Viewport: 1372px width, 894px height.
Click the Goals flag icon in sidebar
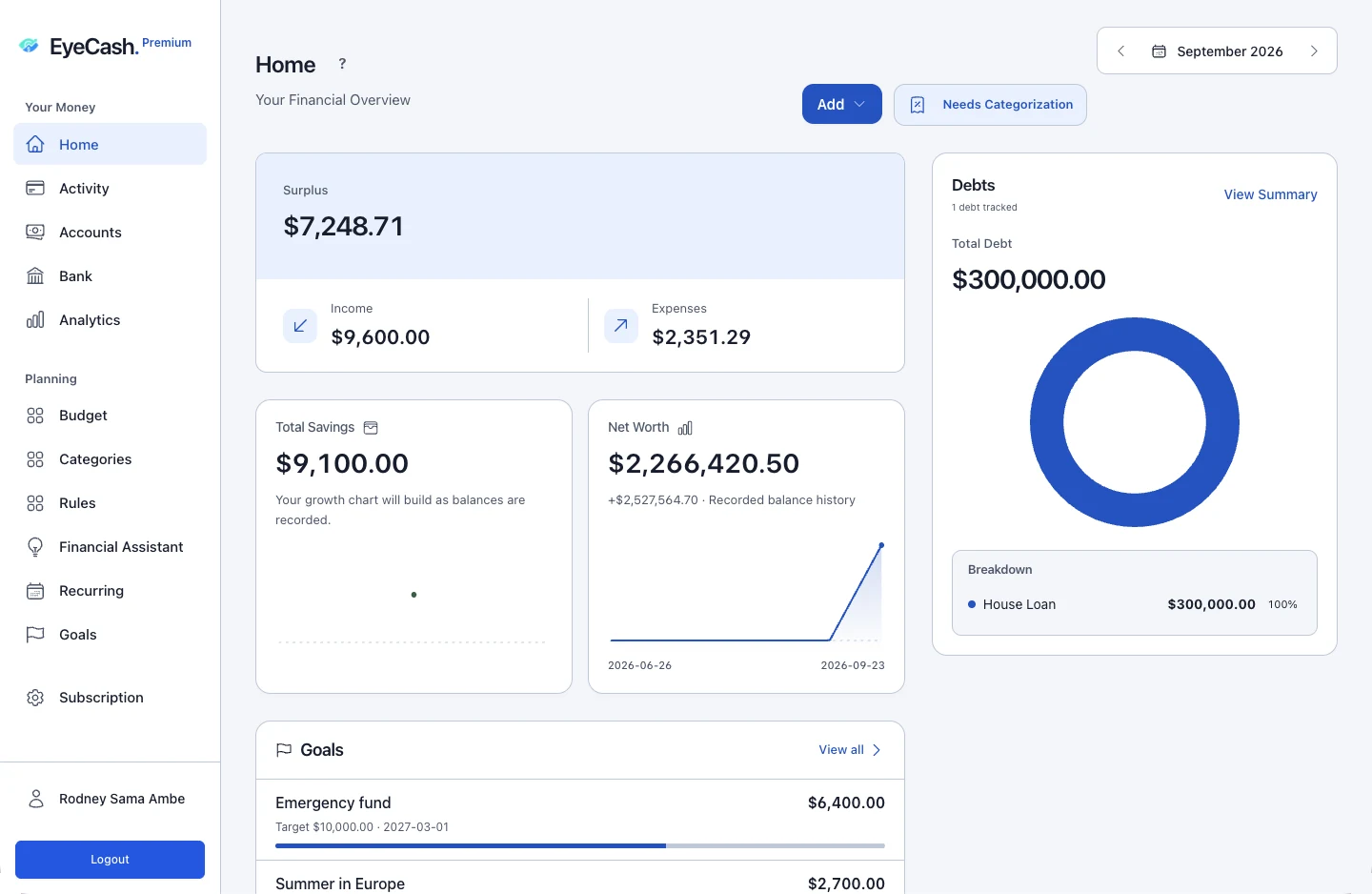click(35, 635)
